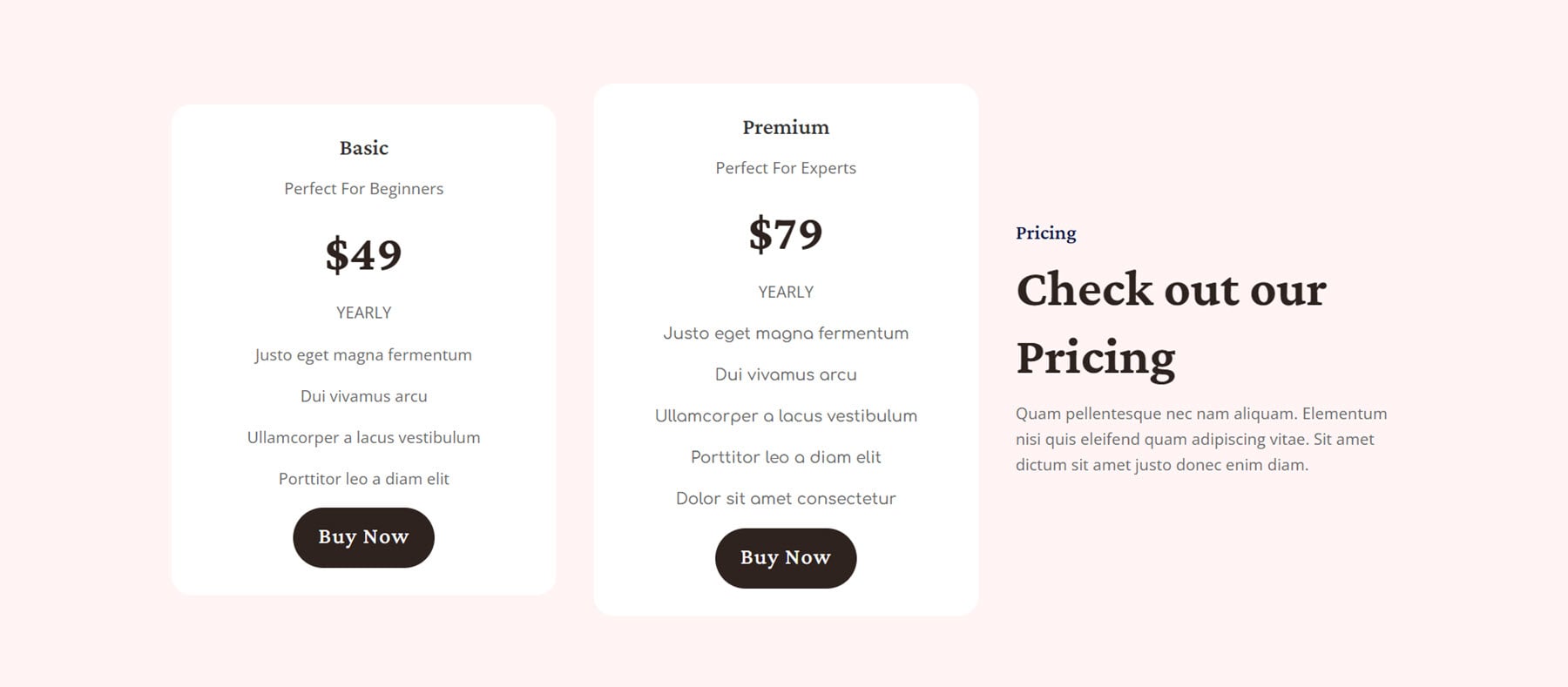Click the YEARLY label under the $79 price
Viewport: 1568px width, 687px height.
[785, 292]
